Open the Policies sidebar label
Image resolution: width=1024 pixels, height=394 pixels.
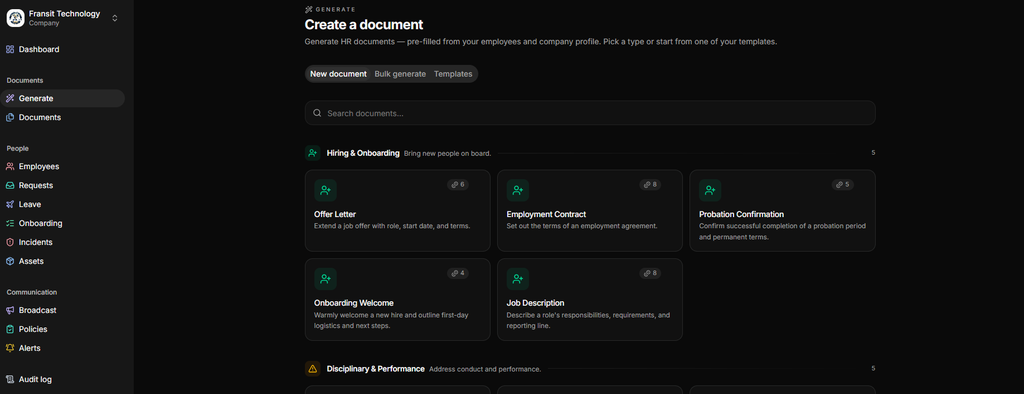33,329
